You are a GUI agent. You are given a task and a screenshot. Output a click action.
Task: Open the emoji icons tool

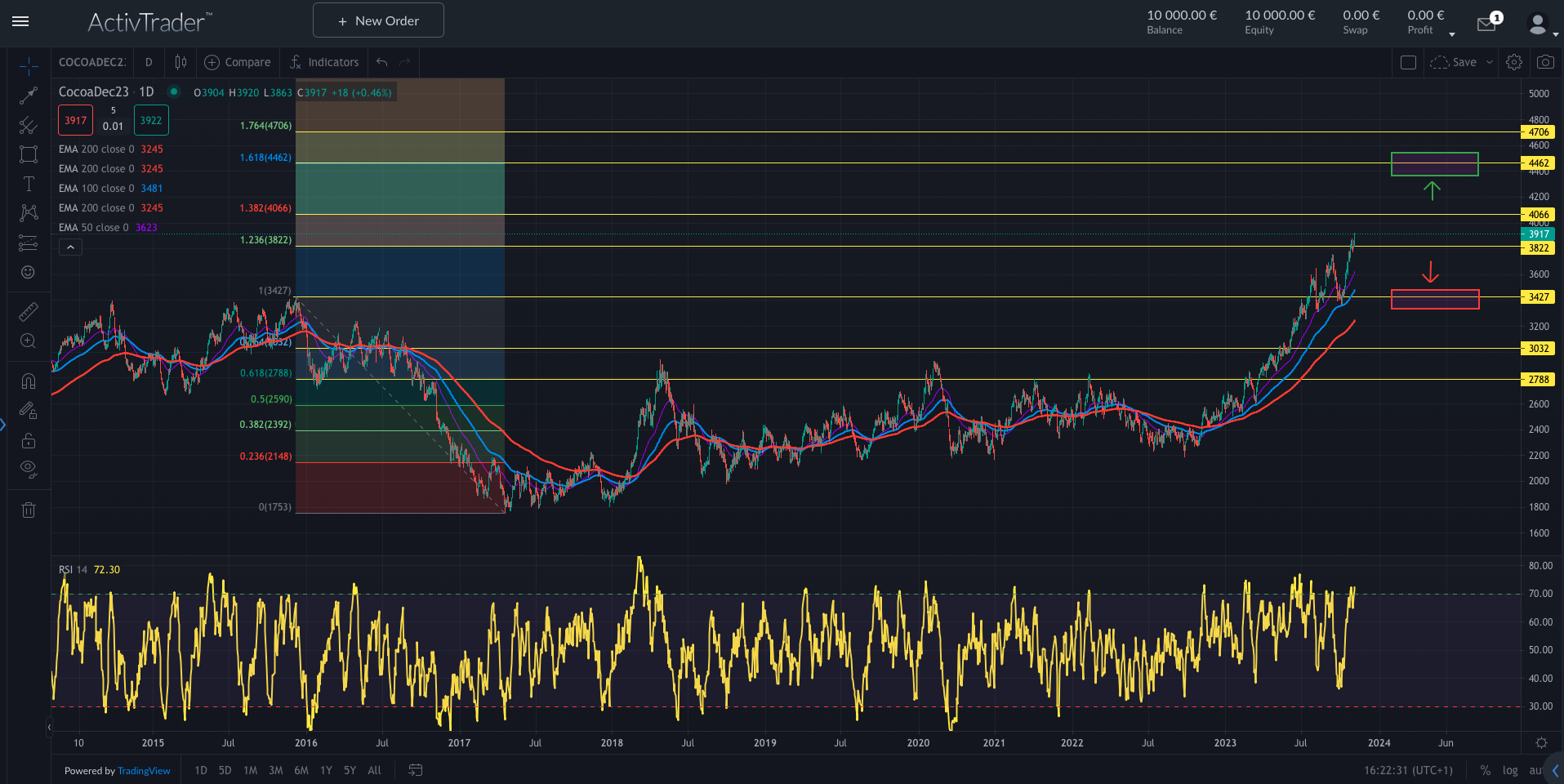(29, 272)
